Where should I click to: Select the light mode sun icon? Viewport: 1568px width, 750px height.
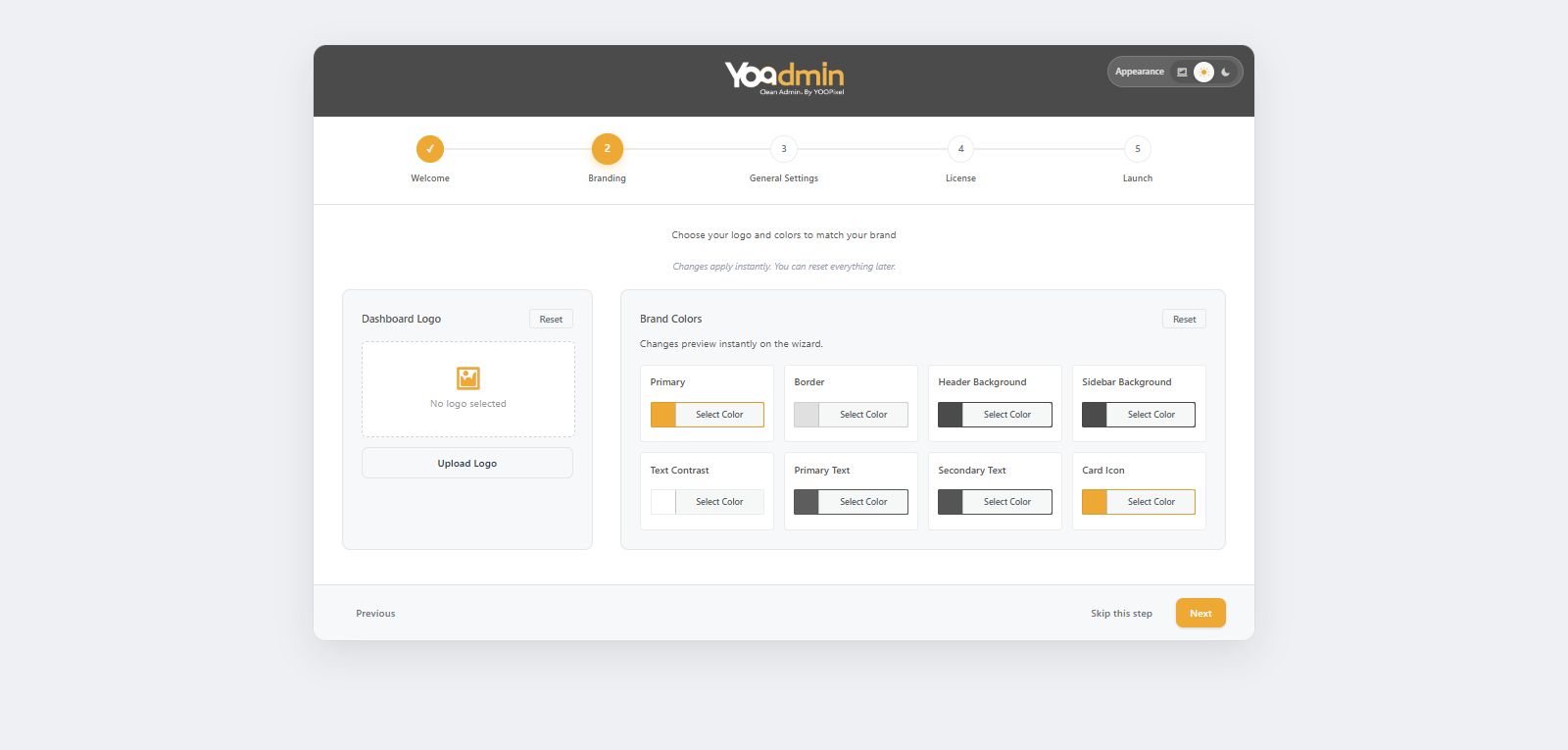click(1203, 72)
